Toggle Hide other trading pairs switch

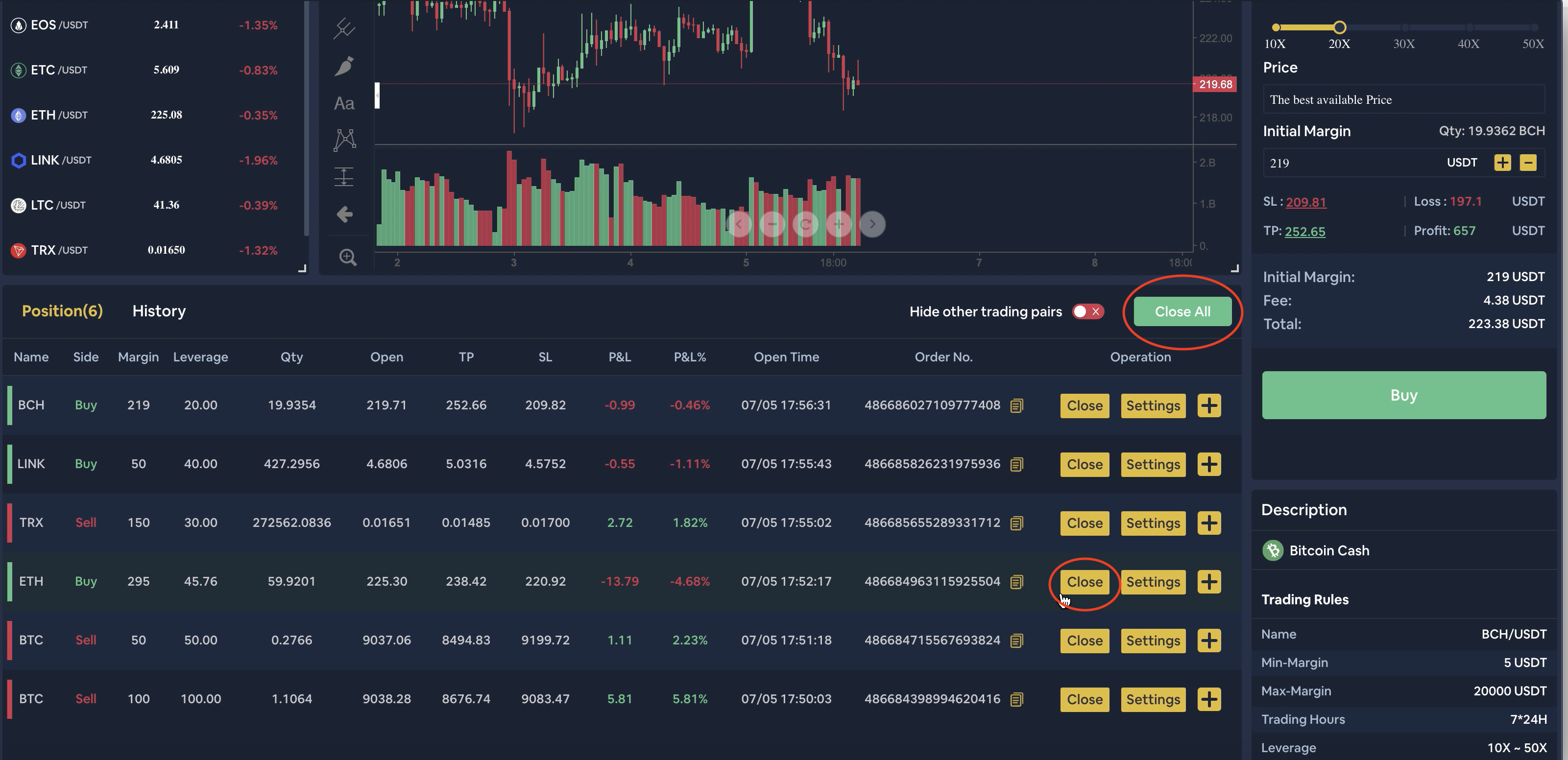click(1088, 311)
